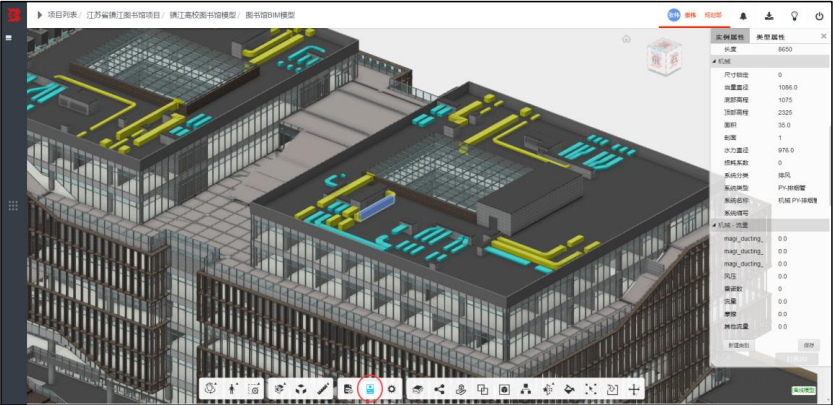Activate the frame selection corners tool
Image resolution: width=833 pixels, height=405 pixels.
(590, 389)
